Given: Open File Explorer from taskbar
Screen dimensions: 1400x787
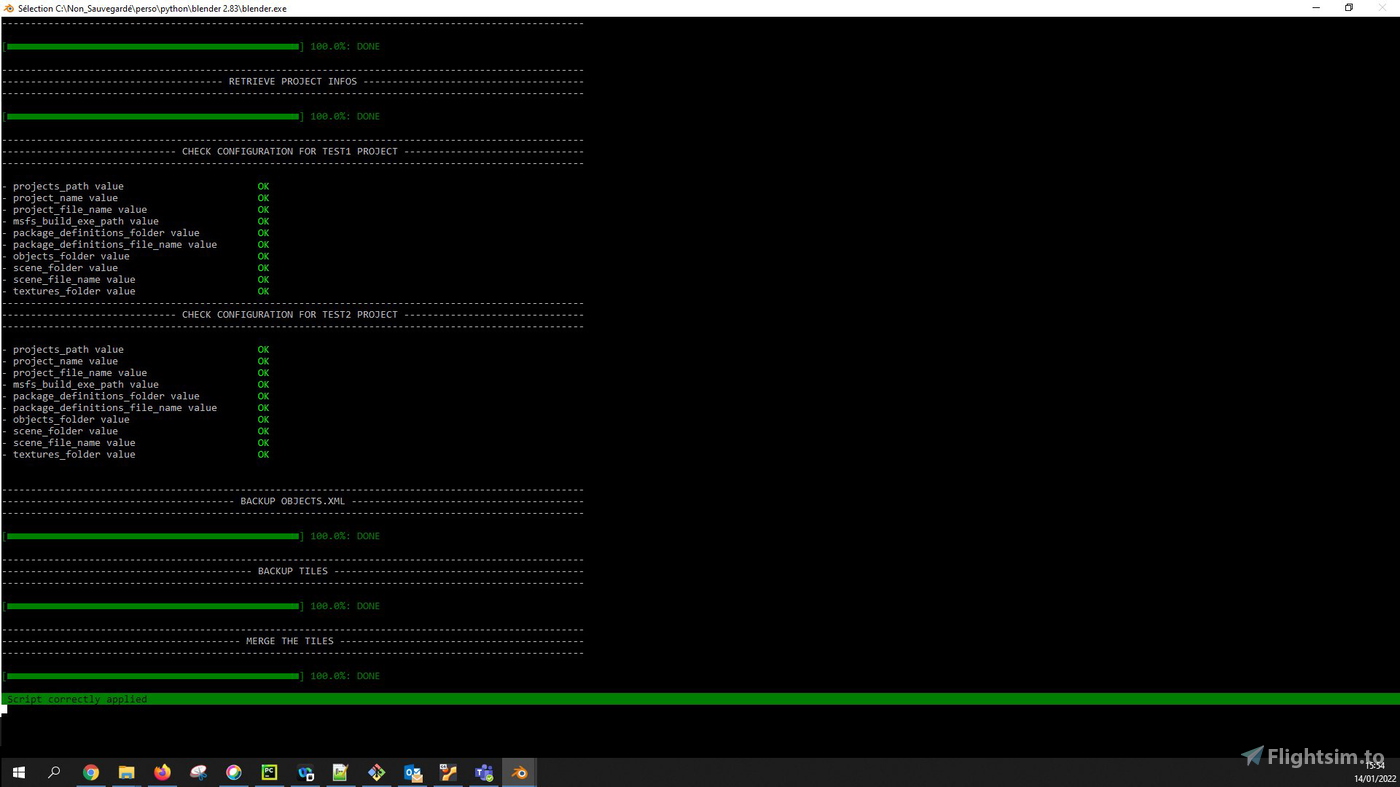Looking at the screenshot, I should pyautogui.click(x=126, y=772).
